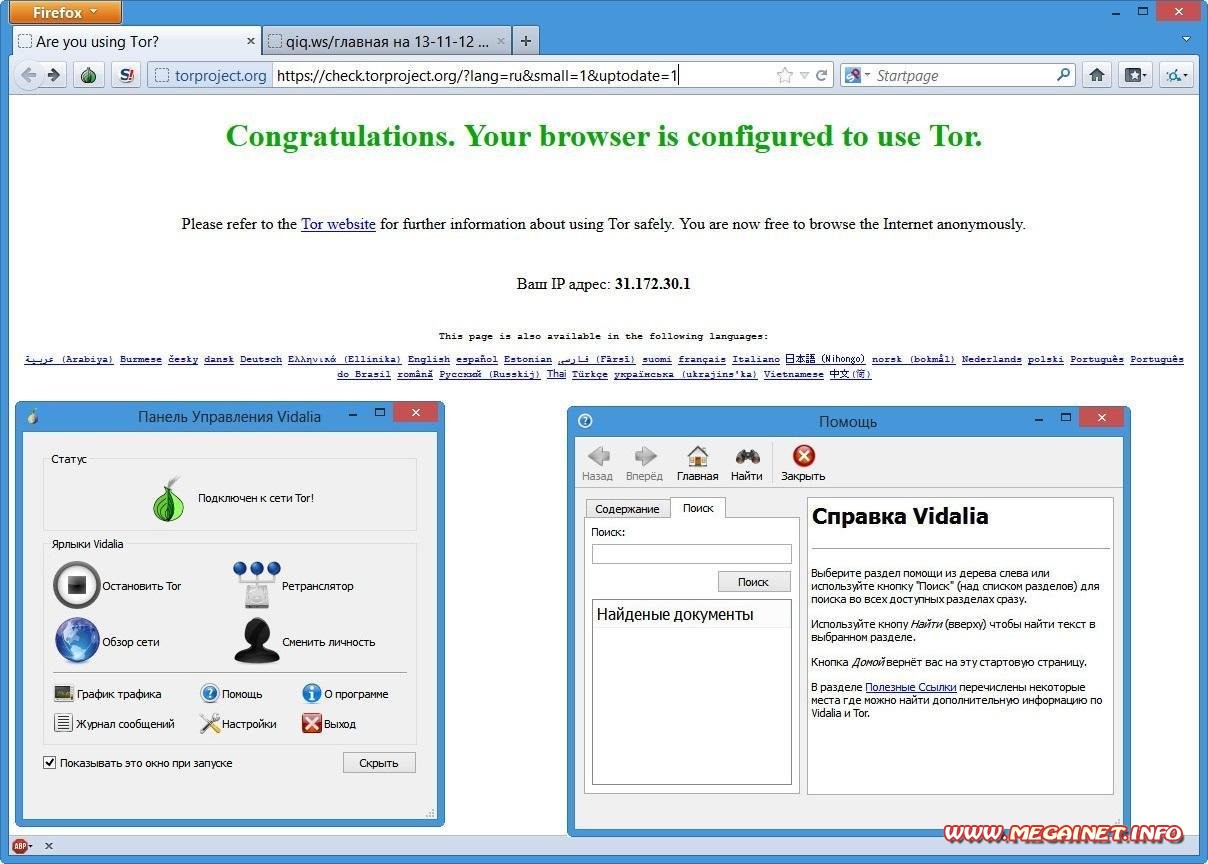The image size is (1208, 864).
Task: Choose the Русский (Russkij) language link
Action: (x=489, y=374)
